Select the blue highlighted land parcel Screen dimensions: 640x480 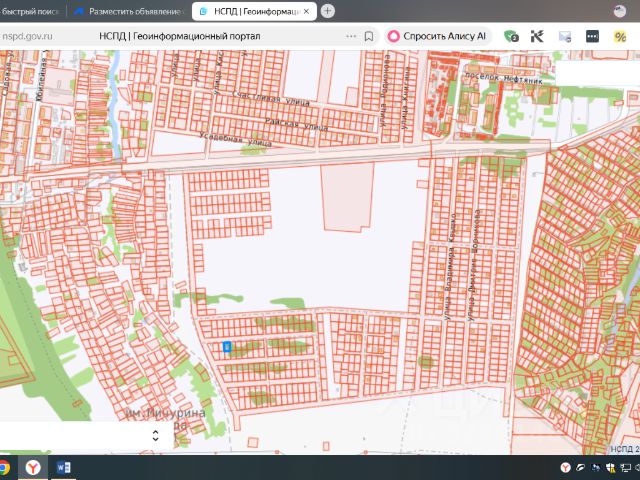pos(227,347)
